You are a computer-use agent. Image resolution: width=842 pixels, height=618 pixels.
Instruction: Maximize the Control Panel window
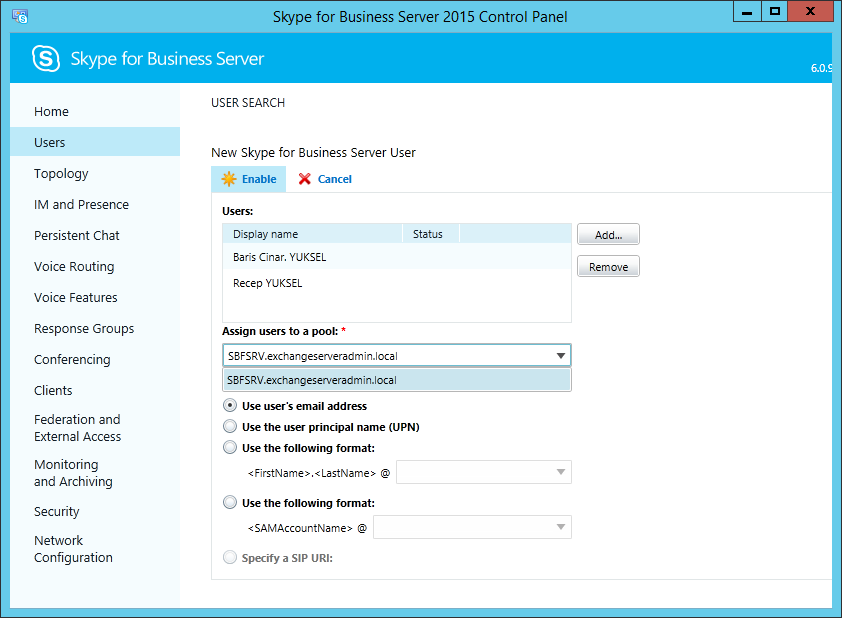pos(774,11)
